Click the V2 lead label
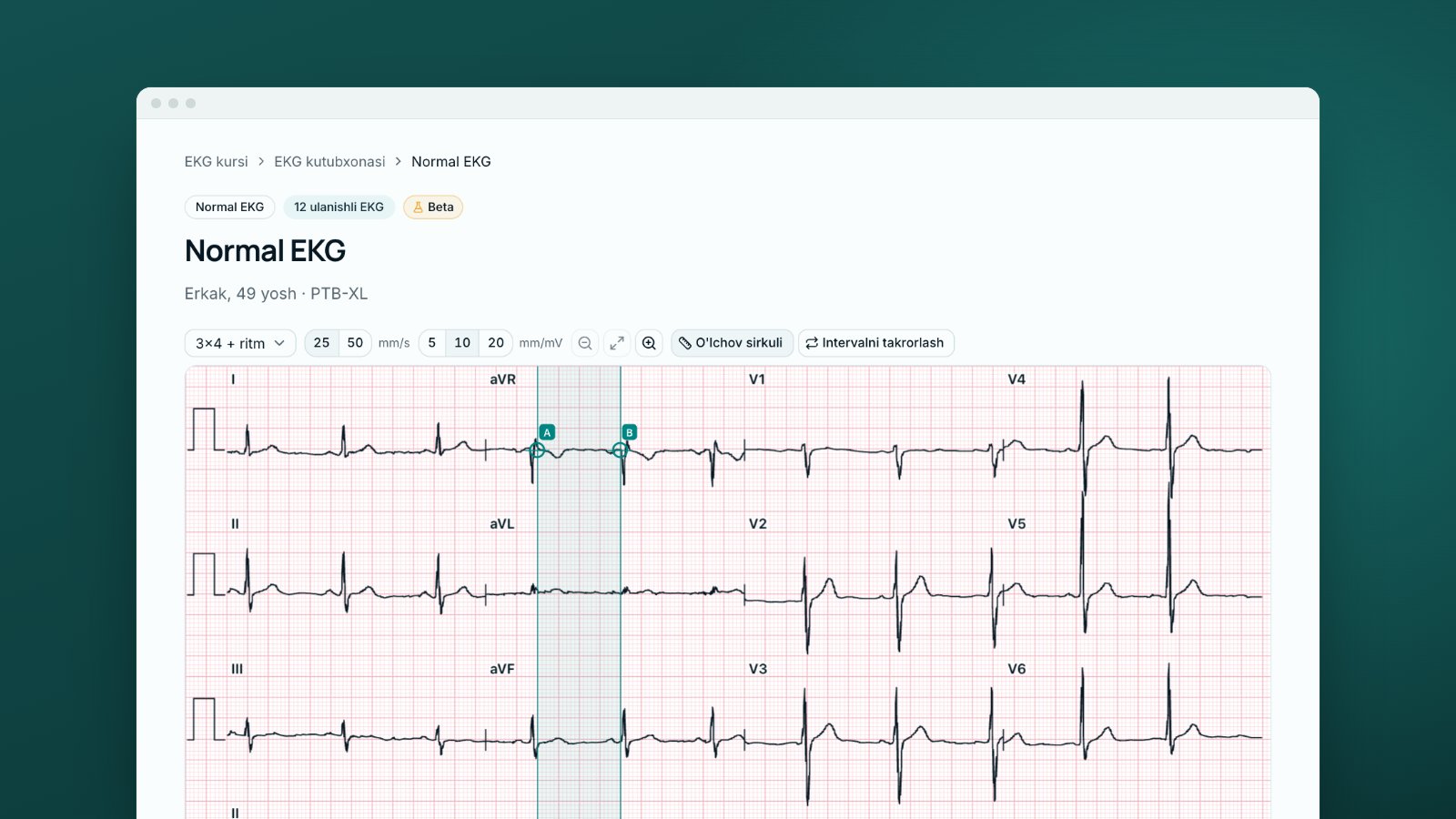The image size is (1456, 819). [758, 524]
